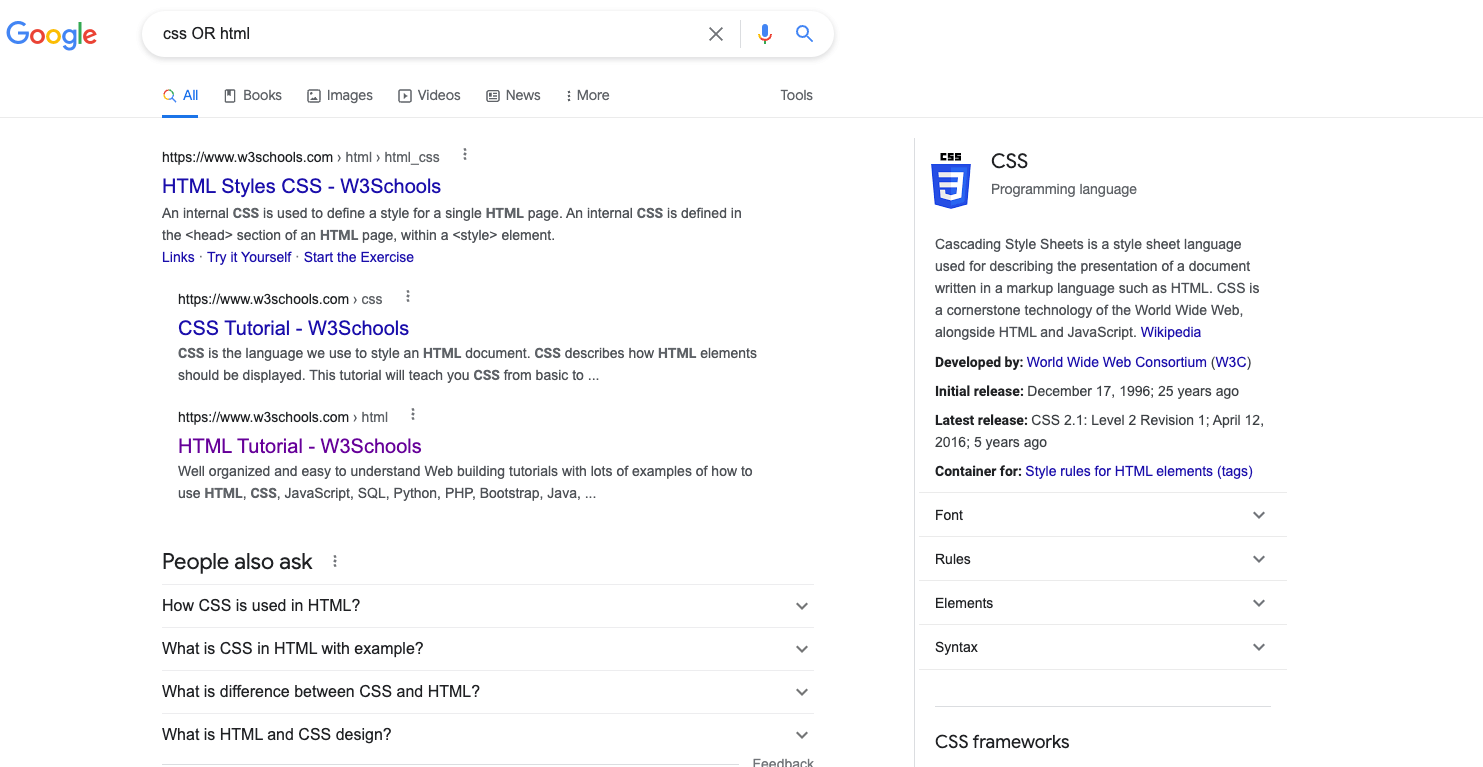This screenshot has height=767, width=1483.
Task: Expand the Elements section in CSS panel
Action: click(x=1103, y=603)
